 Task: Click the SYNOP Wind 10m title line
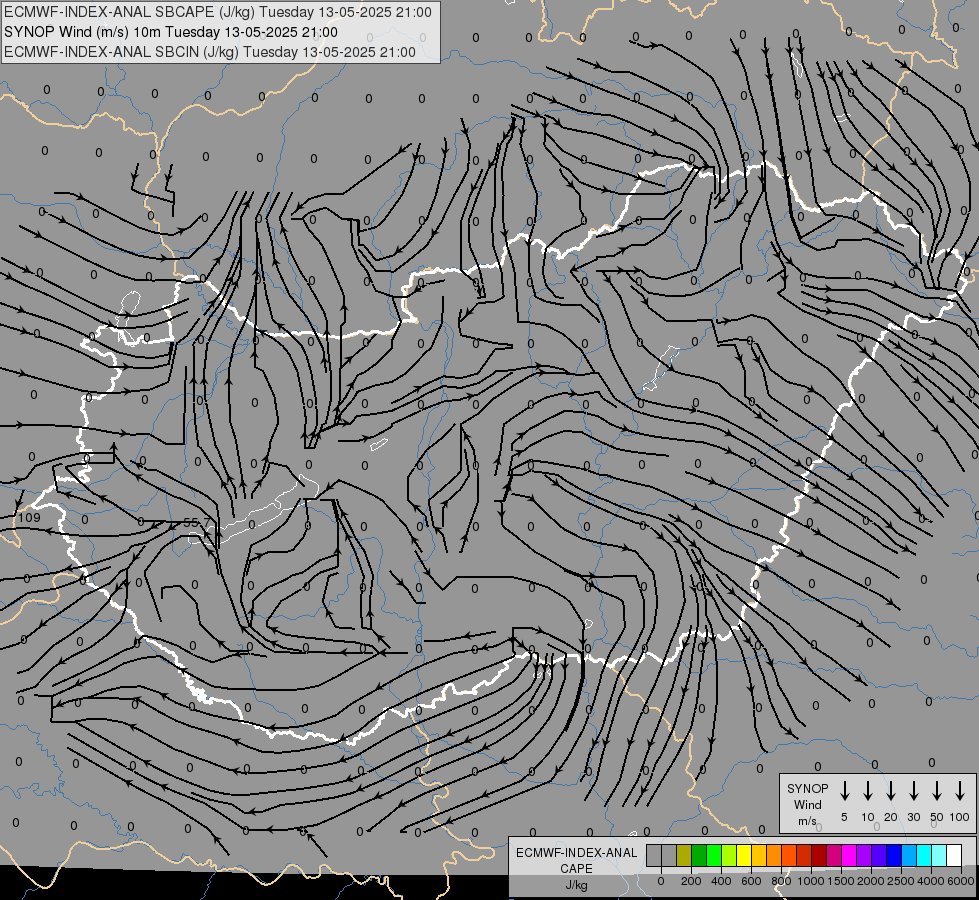pos(171,32)
